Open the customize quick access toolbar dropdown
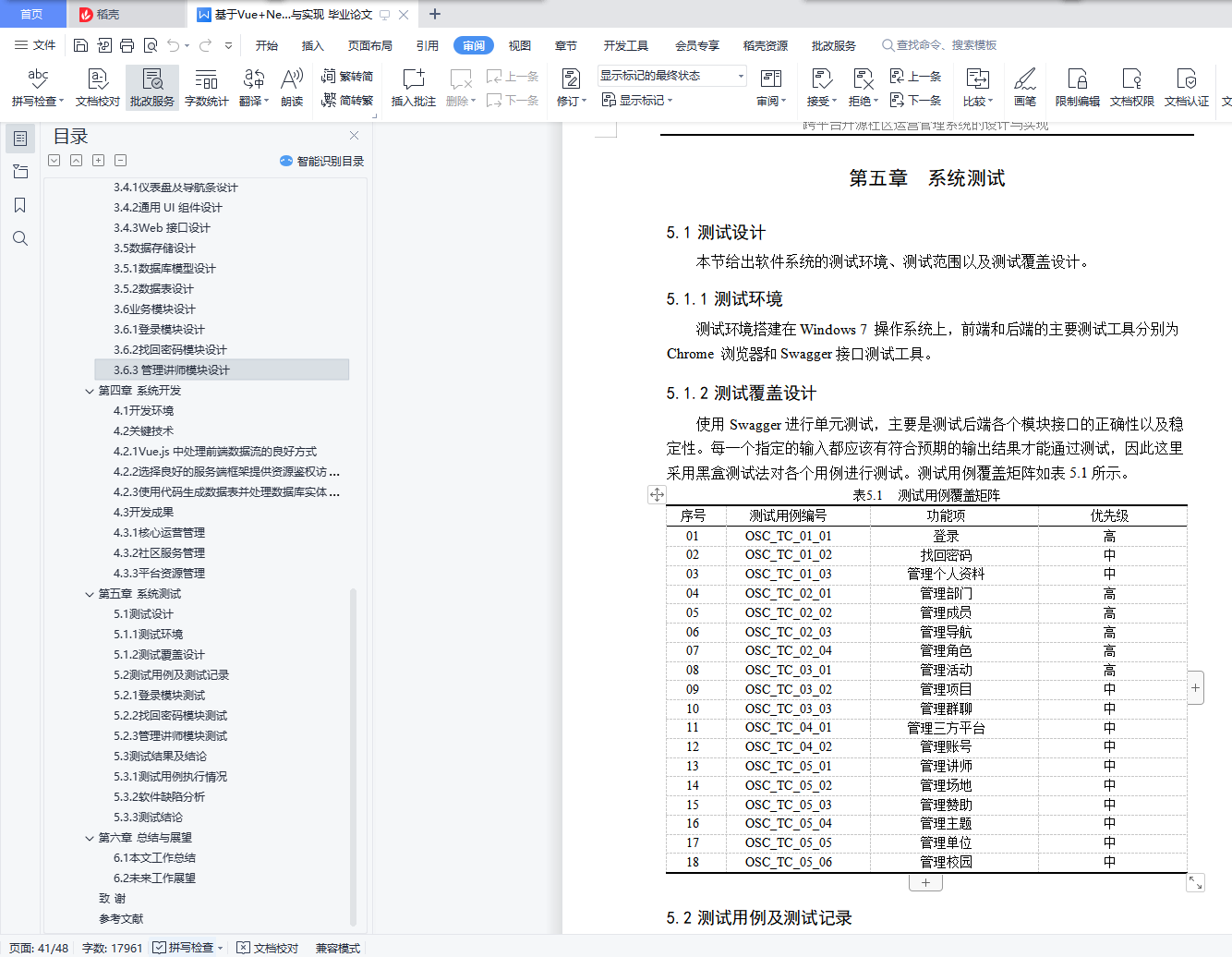Image resolution: width=1232 pixels, height=957 pixels. 229,45
